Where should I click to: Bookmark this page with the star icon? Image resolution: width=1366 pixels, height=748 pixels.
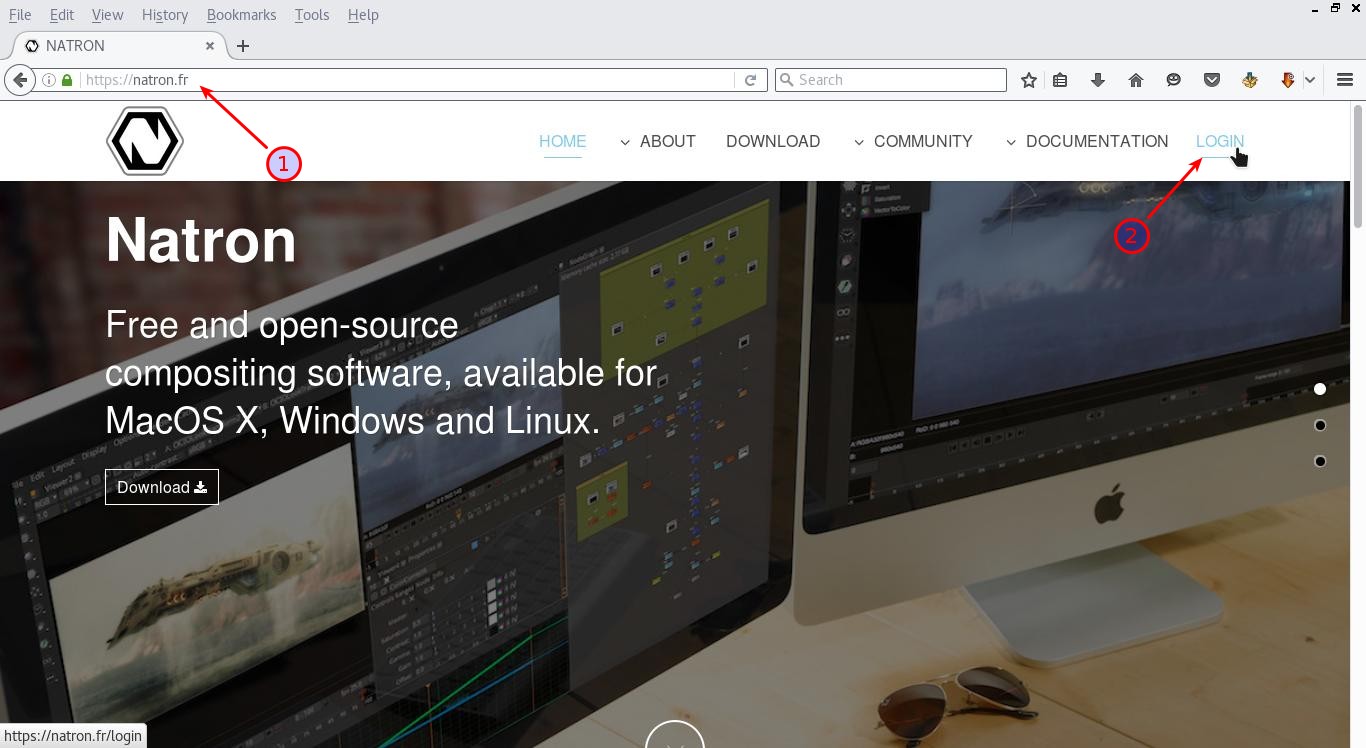pos(1028,79)
